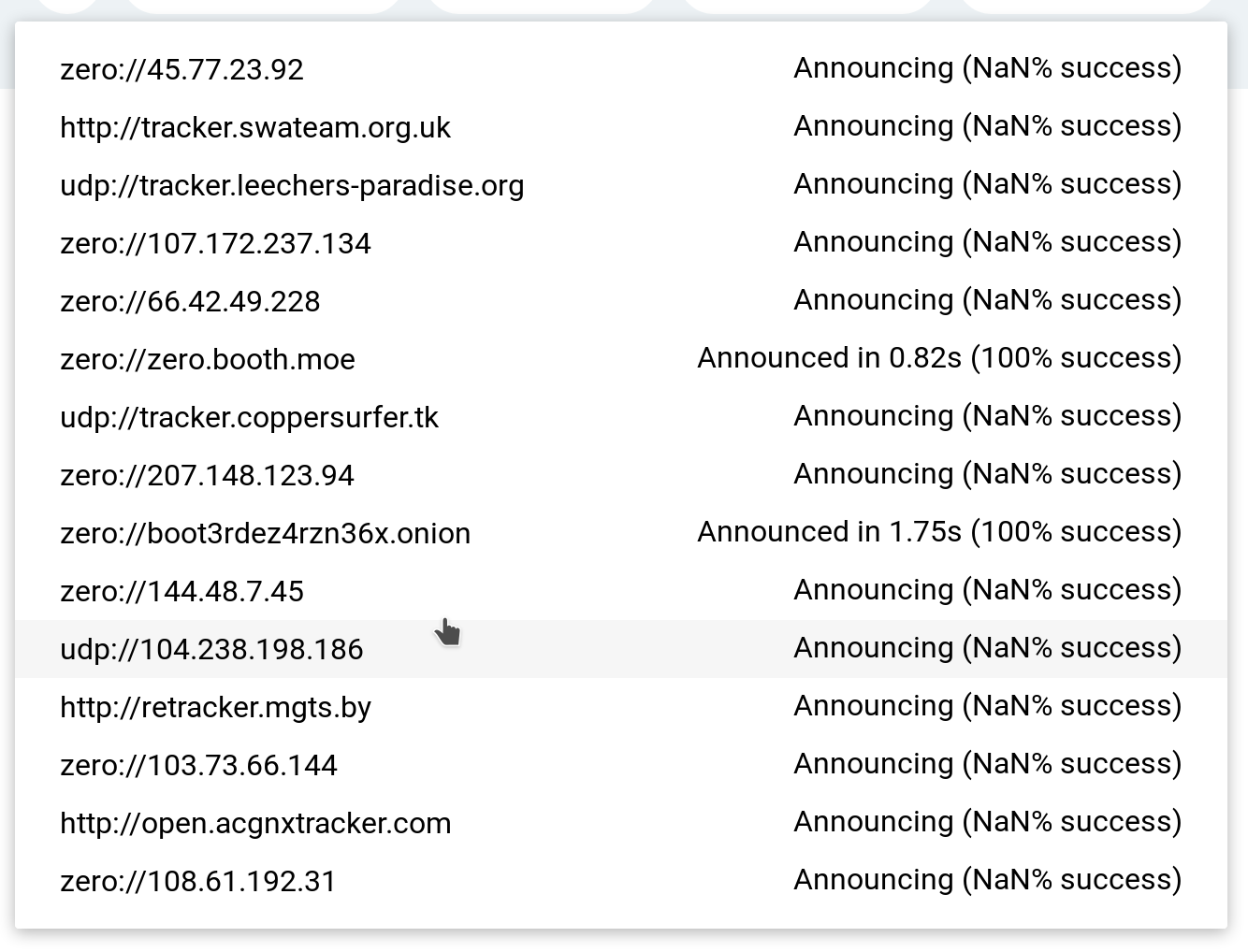1248x952 pixels.
Task: Click the "Announced in 0.82s (100% success)" status
Action: (x=939, y=358)
